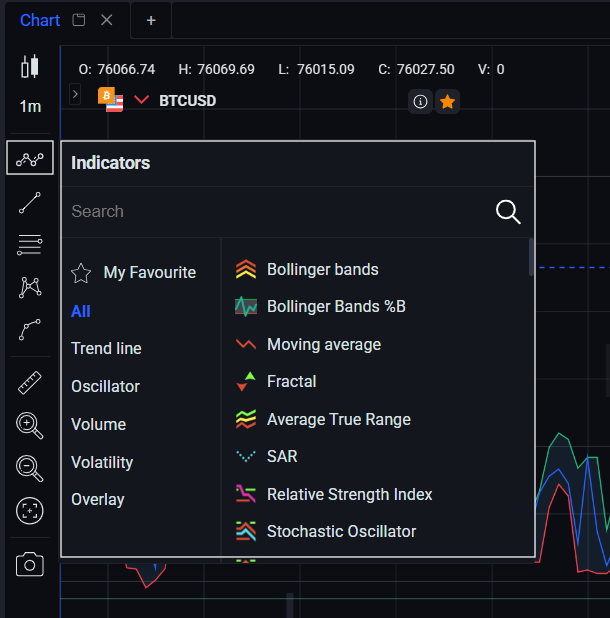Take a chart screenshot with camera icon
This screenshot has height=618, width=610.
pyautogui.click(x=30, y=564)
